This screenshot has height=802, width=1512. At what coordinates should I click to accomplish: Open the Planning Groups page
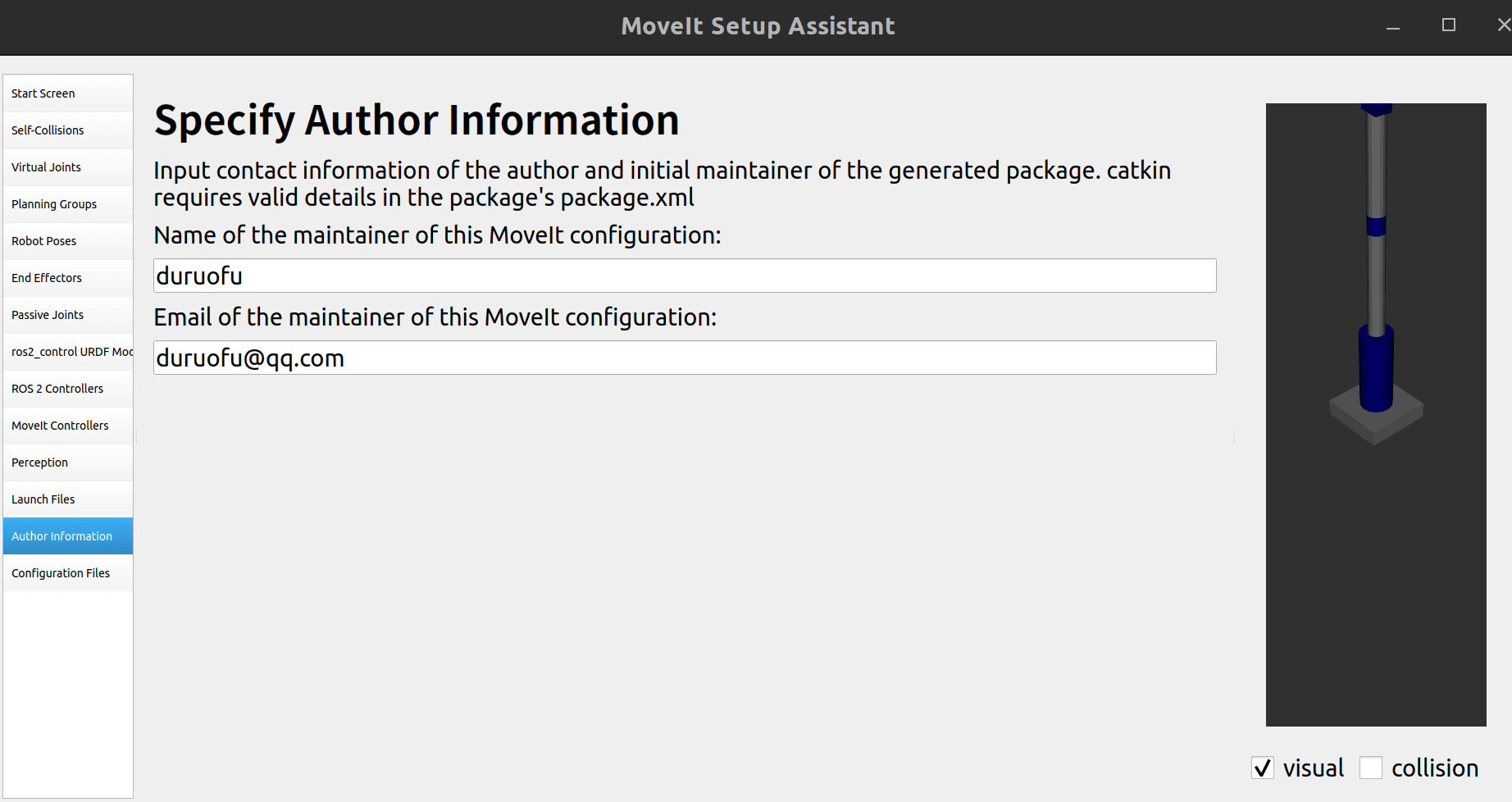67,204
